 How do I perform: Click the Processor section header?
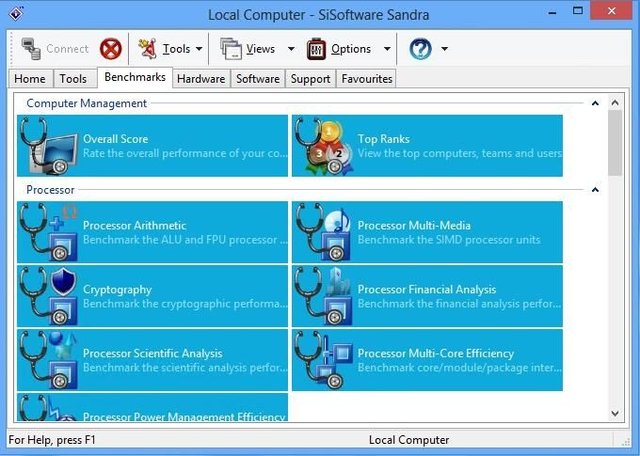pos(51,190)
